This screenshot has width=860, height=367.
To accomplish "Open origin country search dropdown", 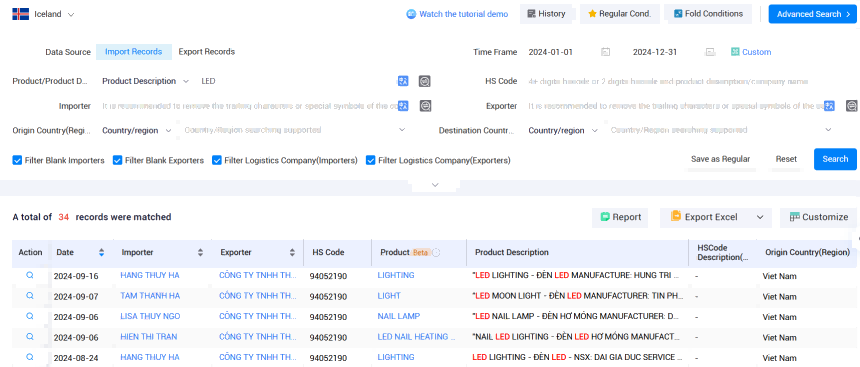I will tap(295, 130).
